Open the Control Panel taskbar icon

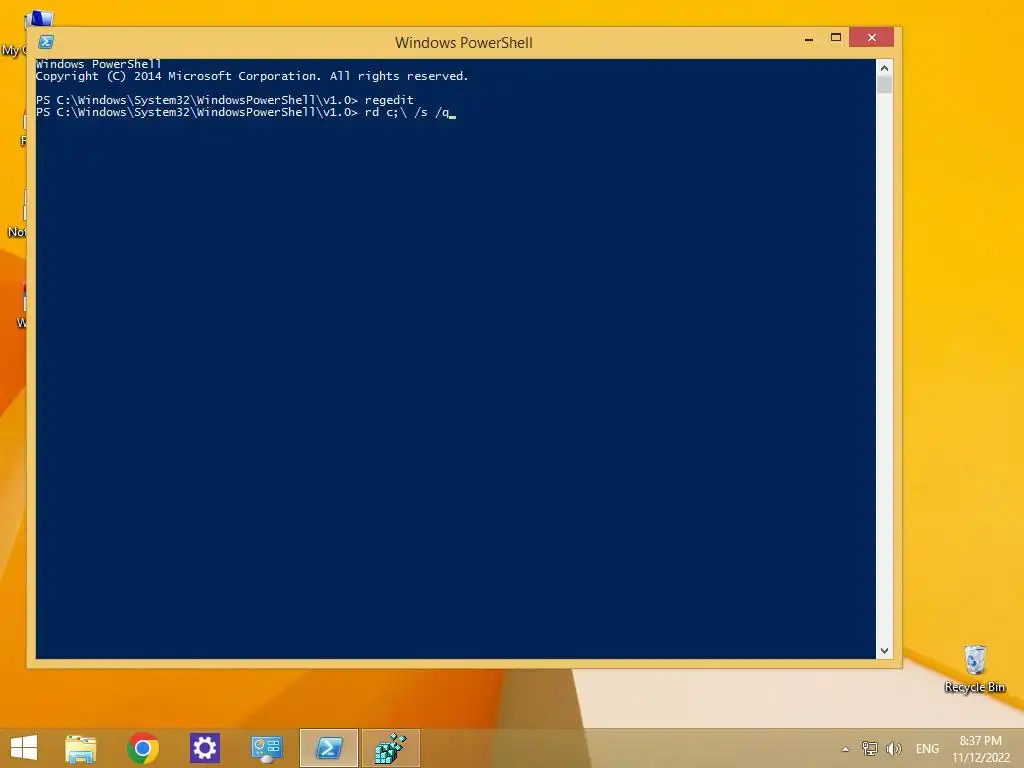(266, 748)
